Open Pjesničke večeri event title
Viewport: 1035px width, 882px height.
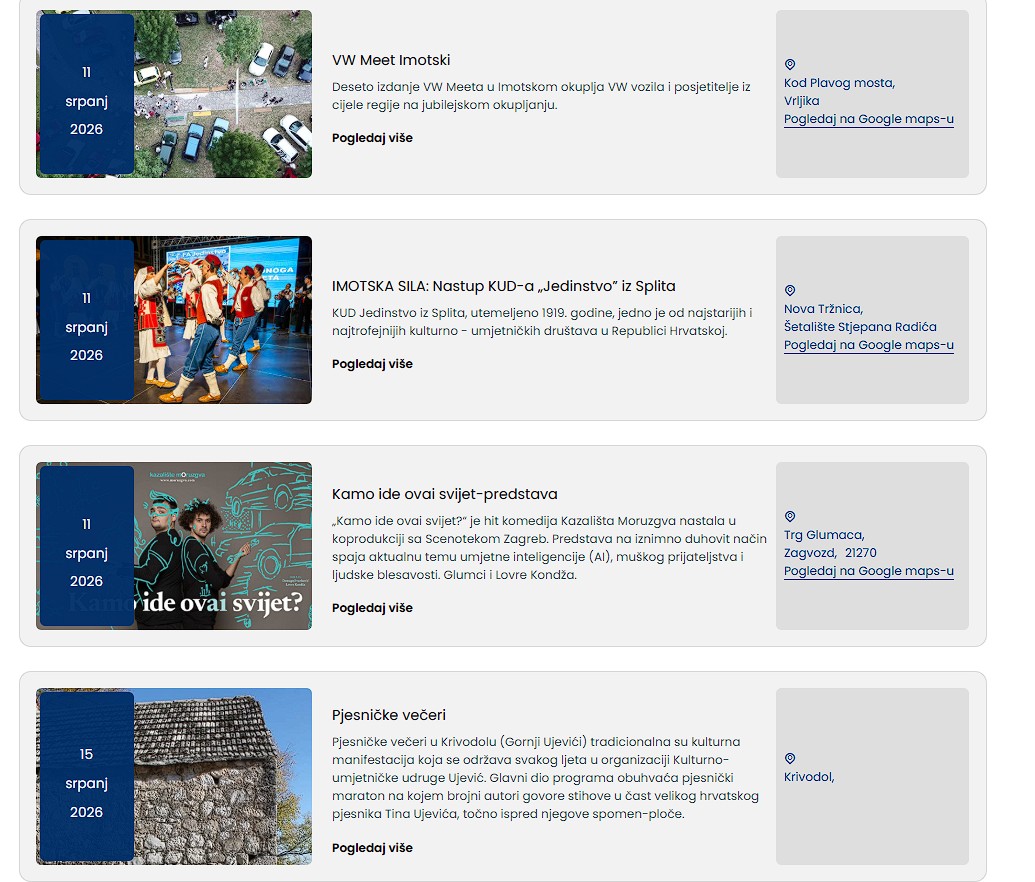pyautogui.click(x=389, y=715)
